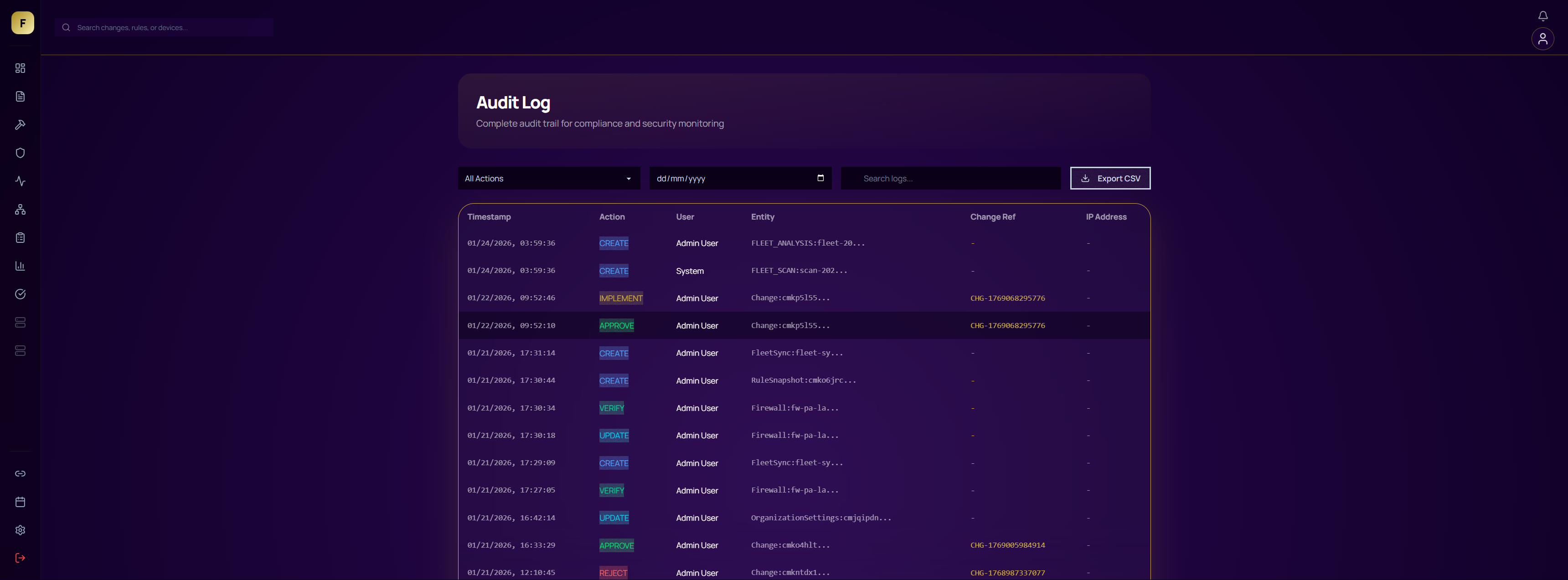Open the rules tool (wrench icon)
The height and width of the screenshot is (580, 1568).
pyautogui.click(x=20, y=124)
